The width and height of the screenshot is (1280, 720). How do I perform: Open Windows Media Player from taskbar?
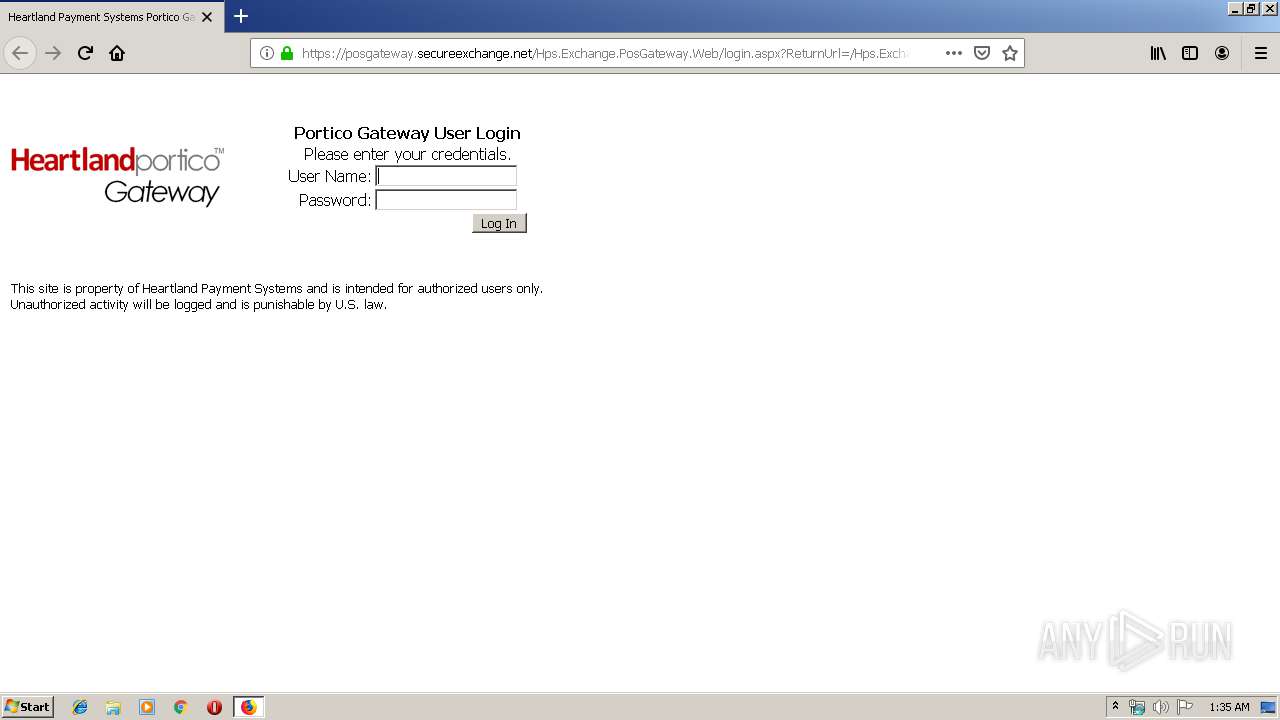point(147,707)
